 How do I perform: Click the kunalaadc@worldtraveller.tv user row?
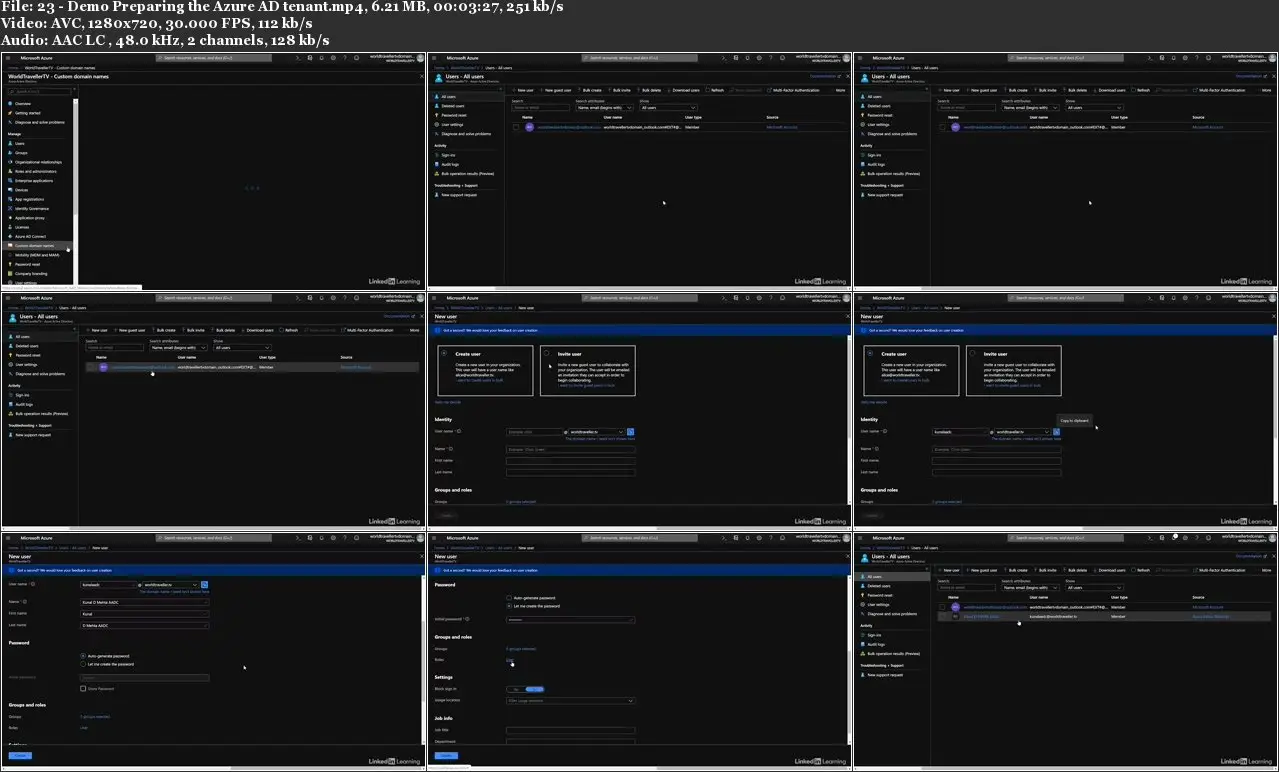point(1102,617)
